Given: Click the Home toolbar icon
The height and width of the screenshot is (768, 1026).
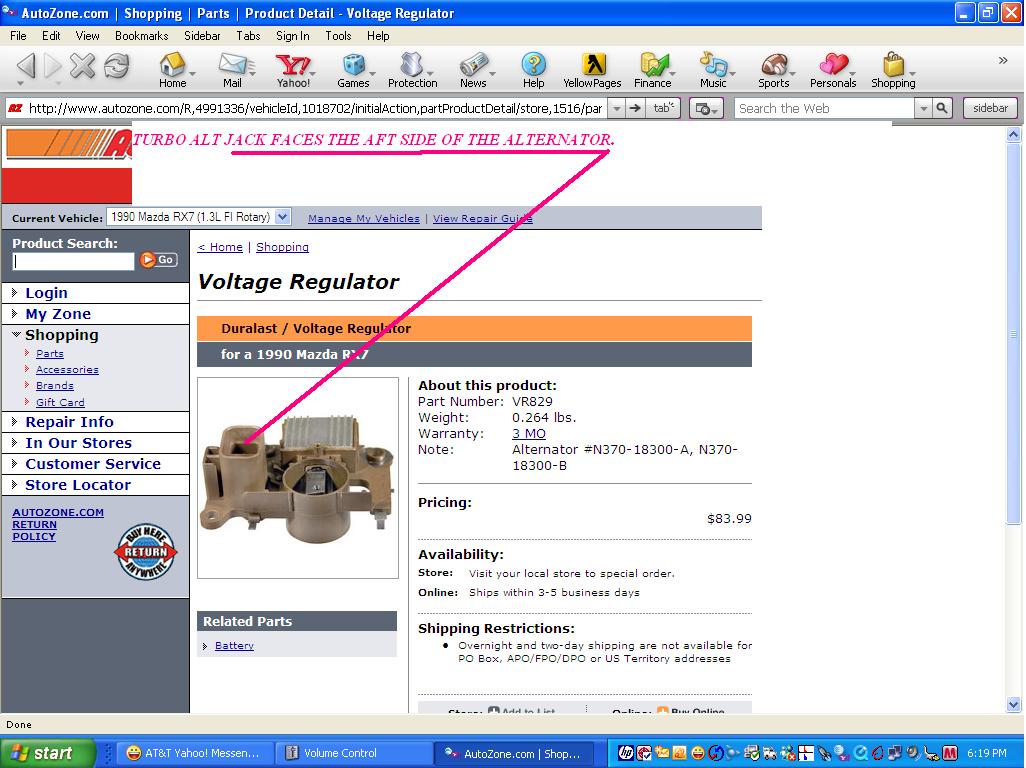Looking at the screenshot, I should 172,67.
